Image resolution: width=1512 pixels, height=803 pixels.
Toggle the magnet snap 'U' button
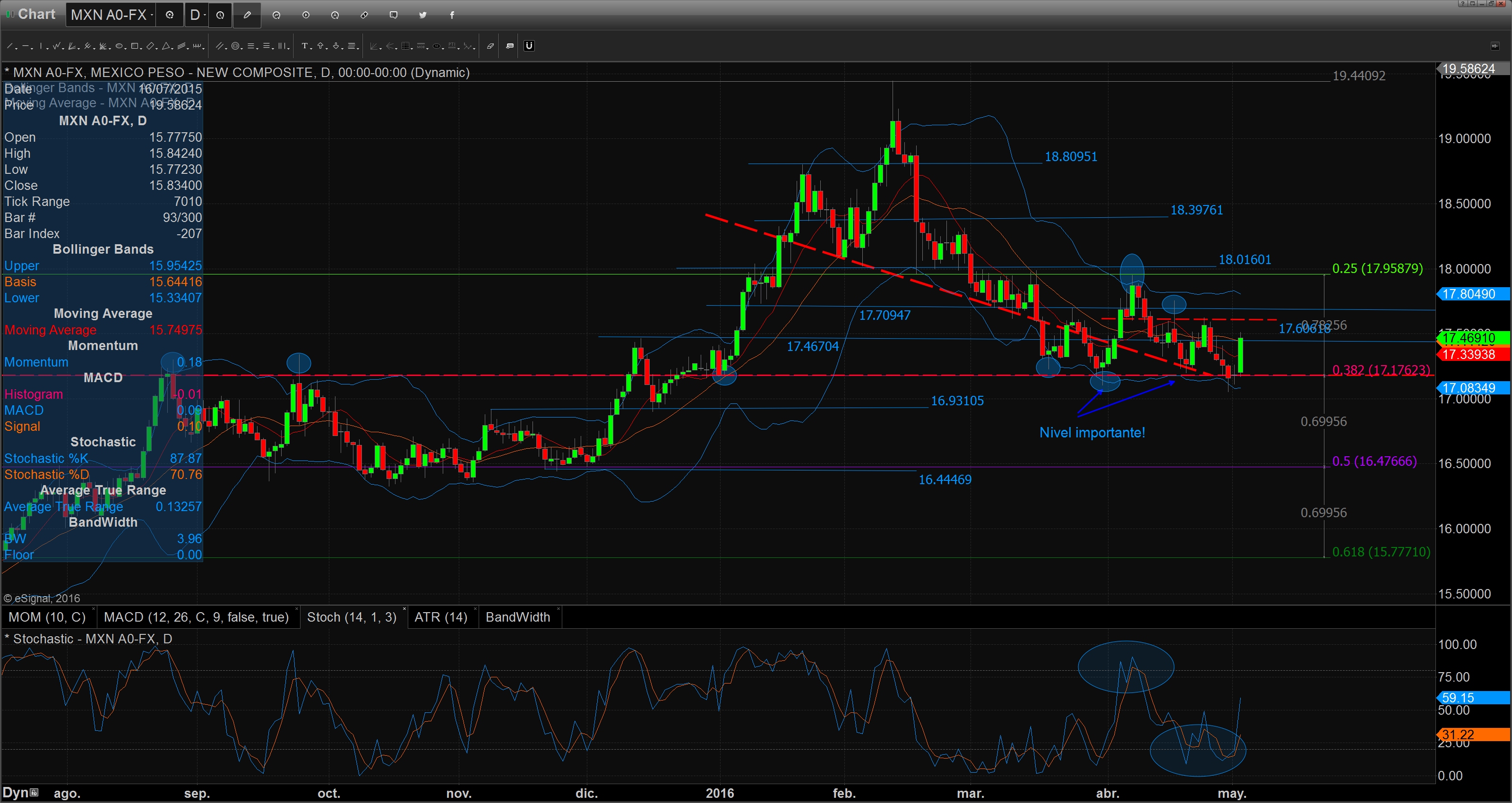point(529,46)
